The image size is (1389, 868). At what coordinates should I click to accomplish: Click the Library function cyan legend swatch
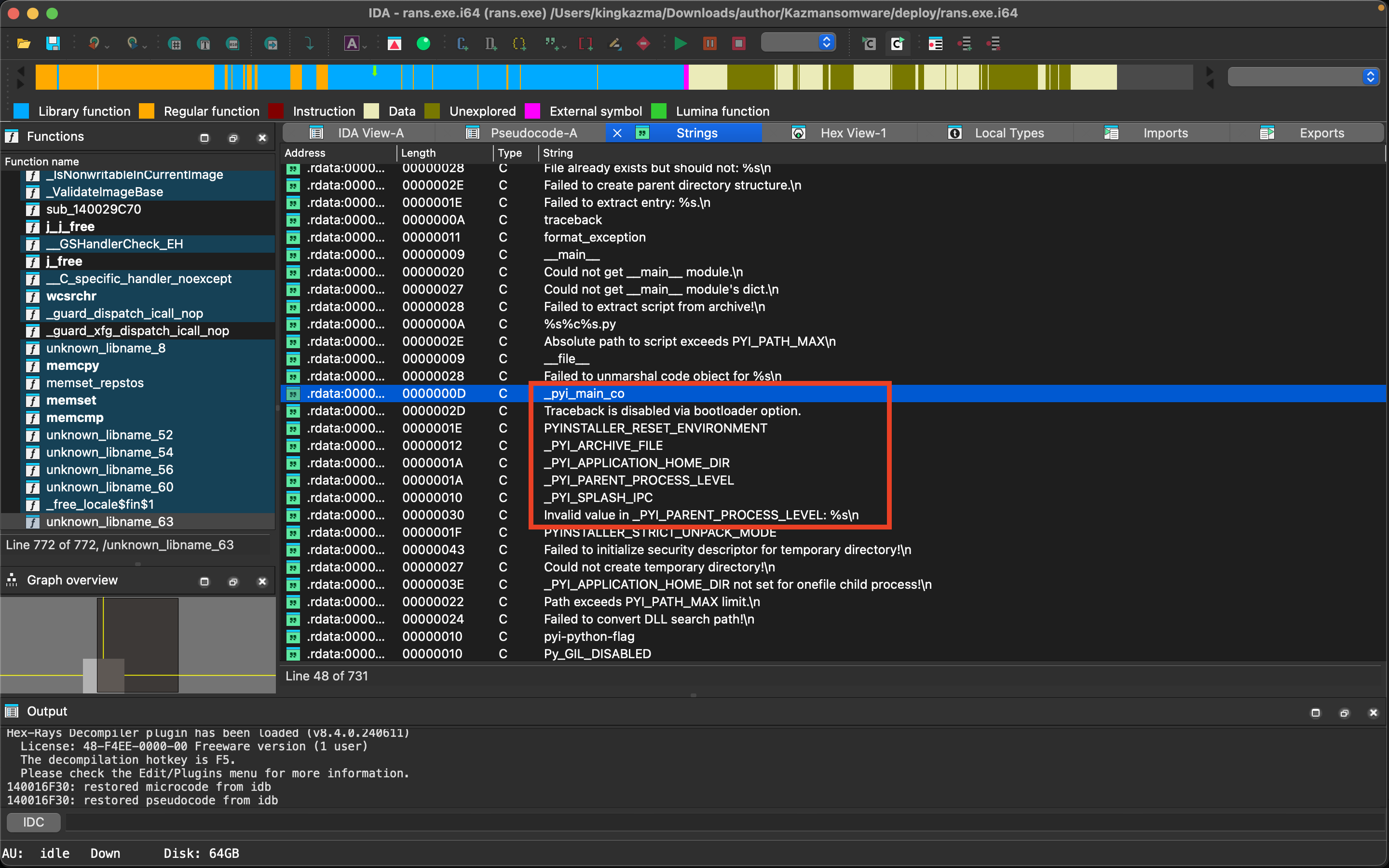coord(21,111)
